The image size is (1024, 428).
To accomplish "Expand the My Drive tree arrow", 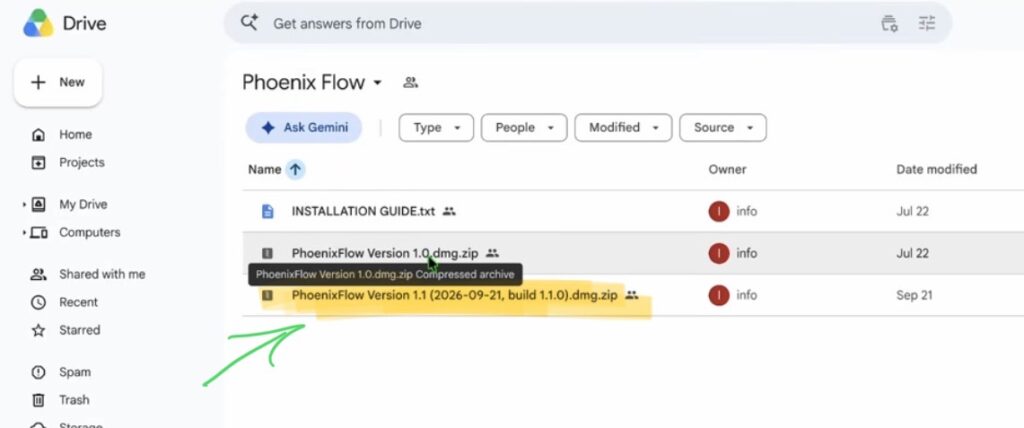I will coord(25,205).
